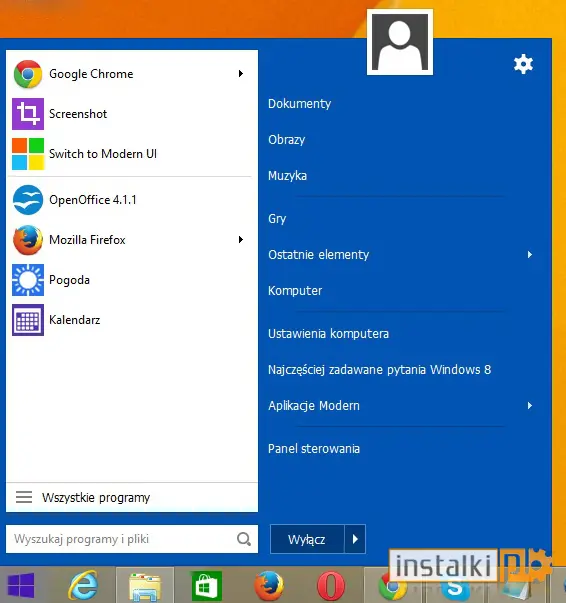Open the shutdown options arrow next to Wyłącz
Image resolution: width=566 pixels, height=603 pixels.
point(355,539)
